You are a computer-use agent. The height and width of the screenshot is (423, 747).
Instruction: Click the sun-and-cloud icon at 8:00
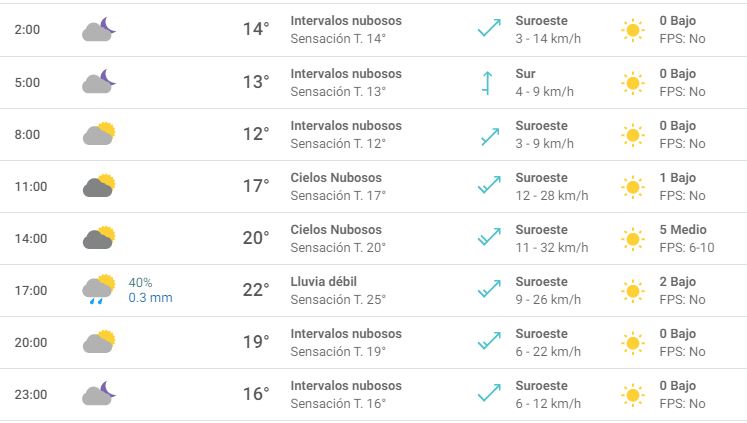pyautogui.click(x=99, y=134)
